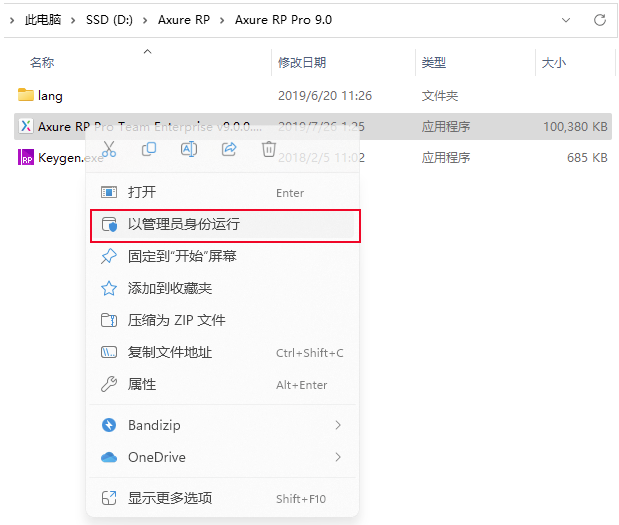The image size is (619, 525).
Task: Select the Keygen.exe file name
Action: coord(71,158)
